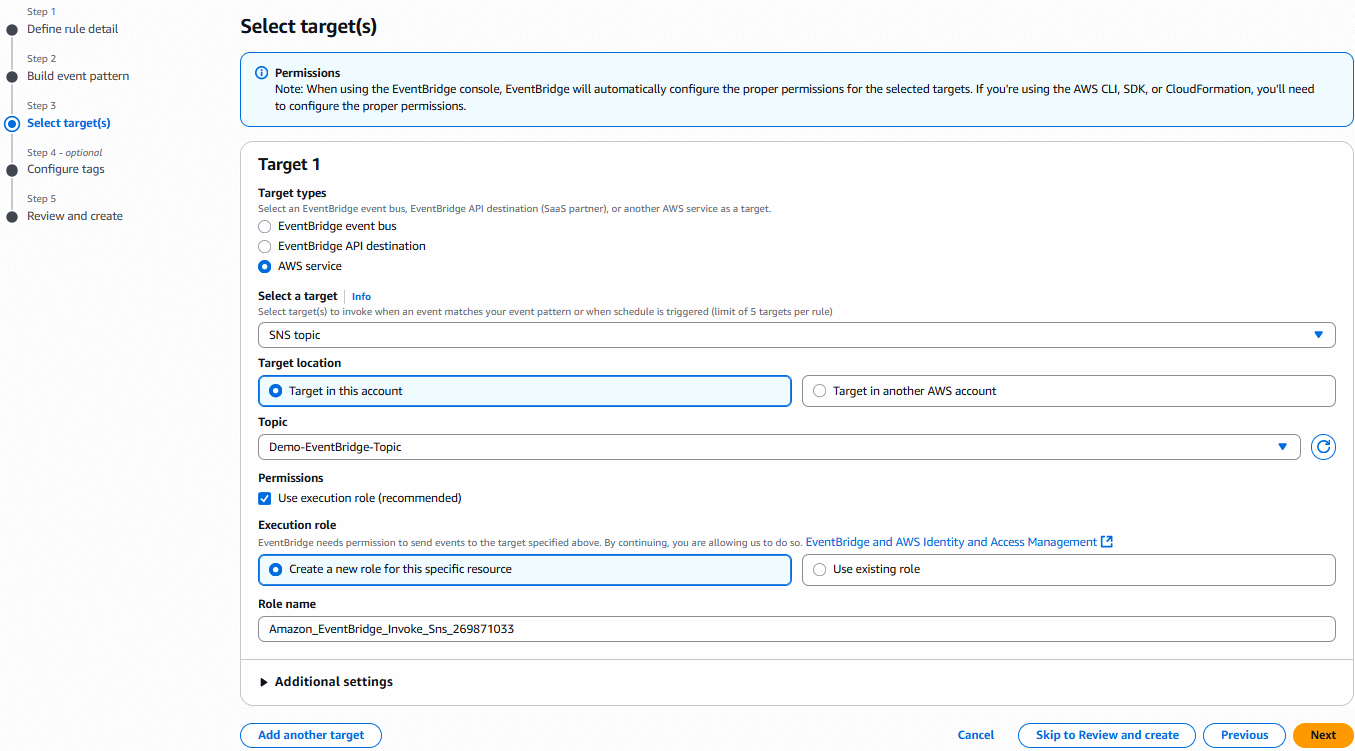Go to Build event pattern step
Viewport: 1355px width, 751px height.
[x=78, y=76]
